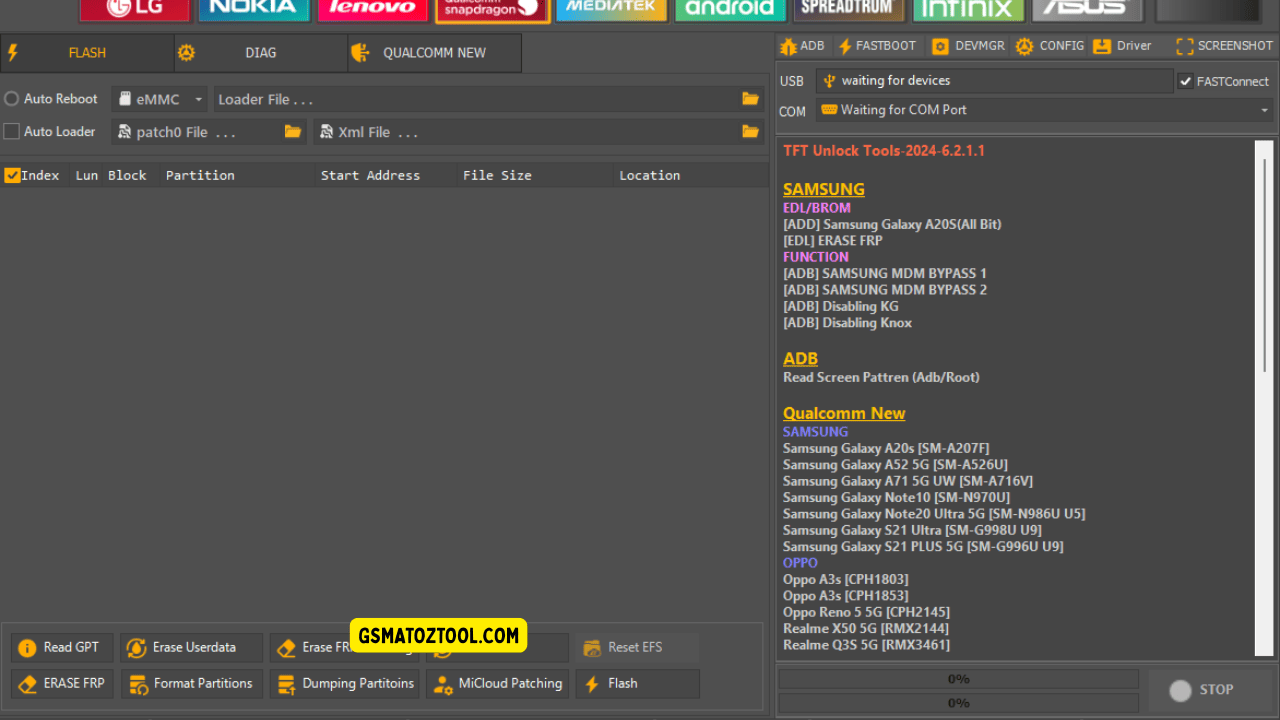The width and height of the screenshot is (1280, 720).
Task: Click the Loader File folder browse icon
Action: pyautogui.click(x=750, y=99)
